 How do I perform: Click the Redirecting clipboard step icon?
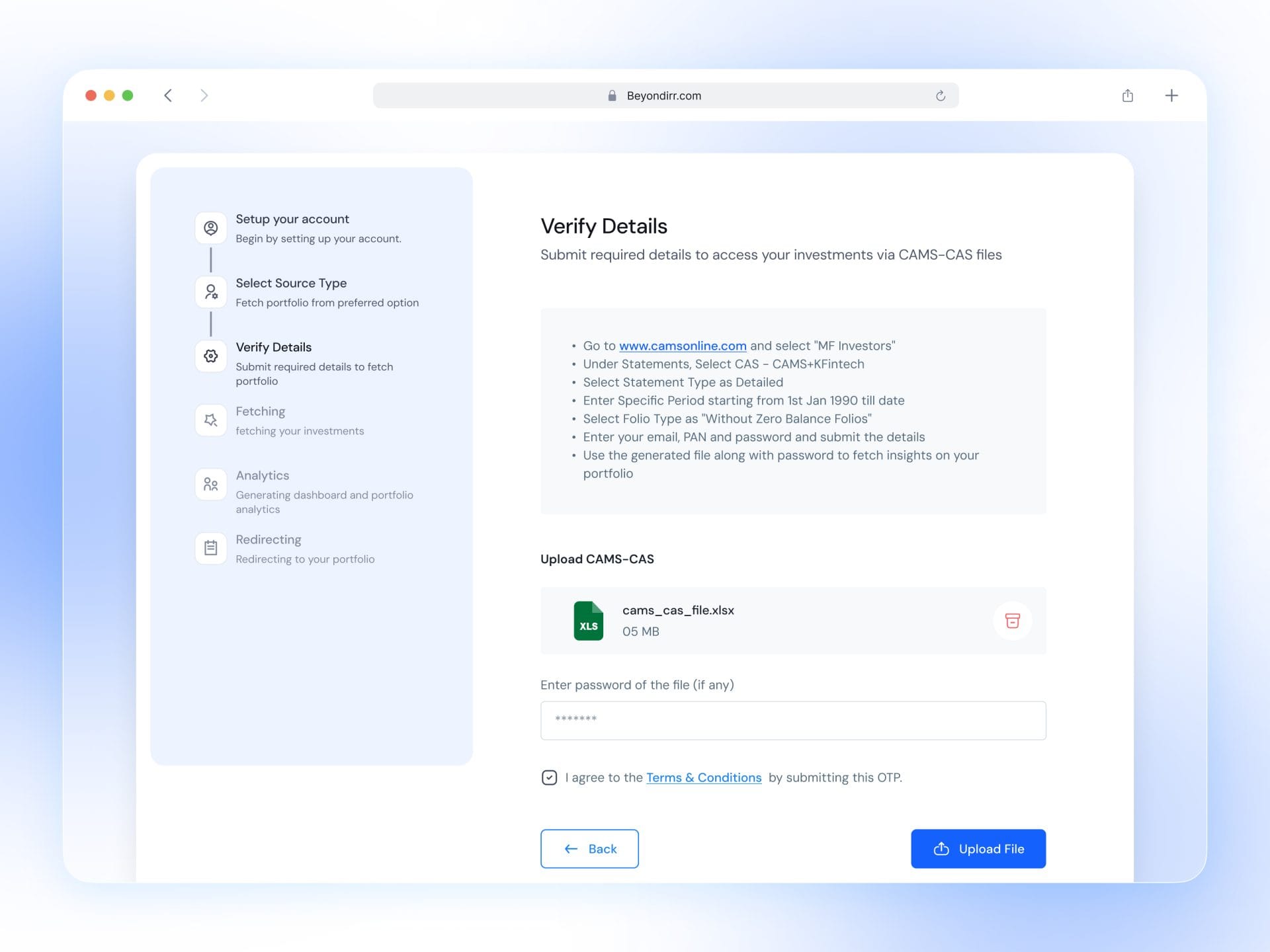click(210, 548)
